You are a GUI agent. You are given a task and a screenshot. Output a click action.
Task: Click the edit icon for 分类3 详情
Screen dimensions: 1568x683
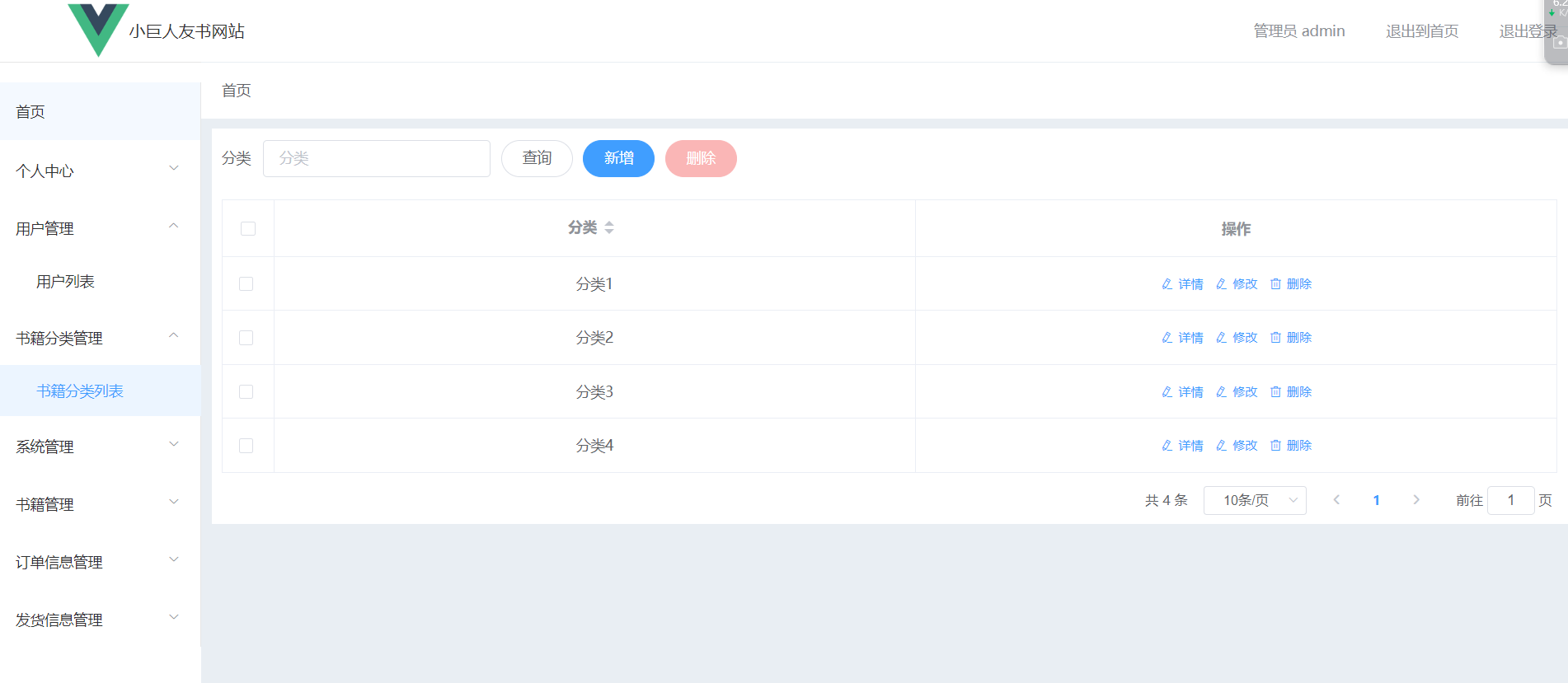[1167, 391]
